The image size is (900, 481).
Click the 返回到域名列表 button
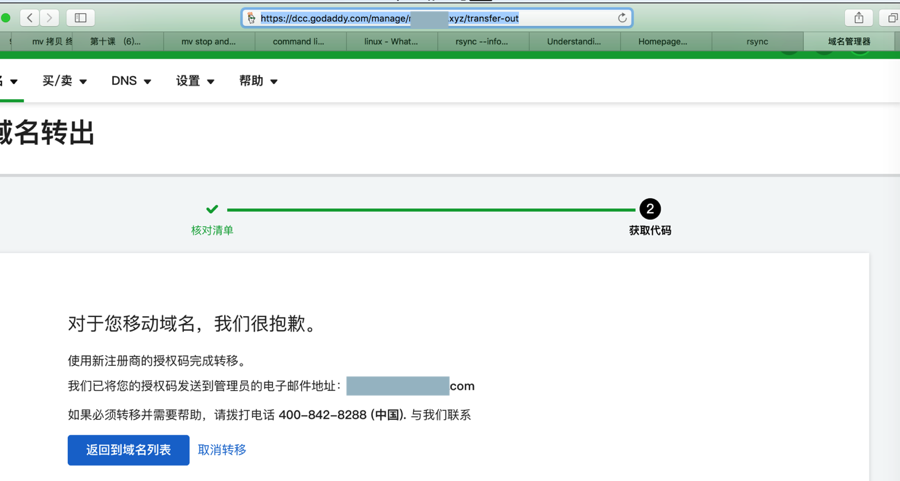(x=129, y=450)
